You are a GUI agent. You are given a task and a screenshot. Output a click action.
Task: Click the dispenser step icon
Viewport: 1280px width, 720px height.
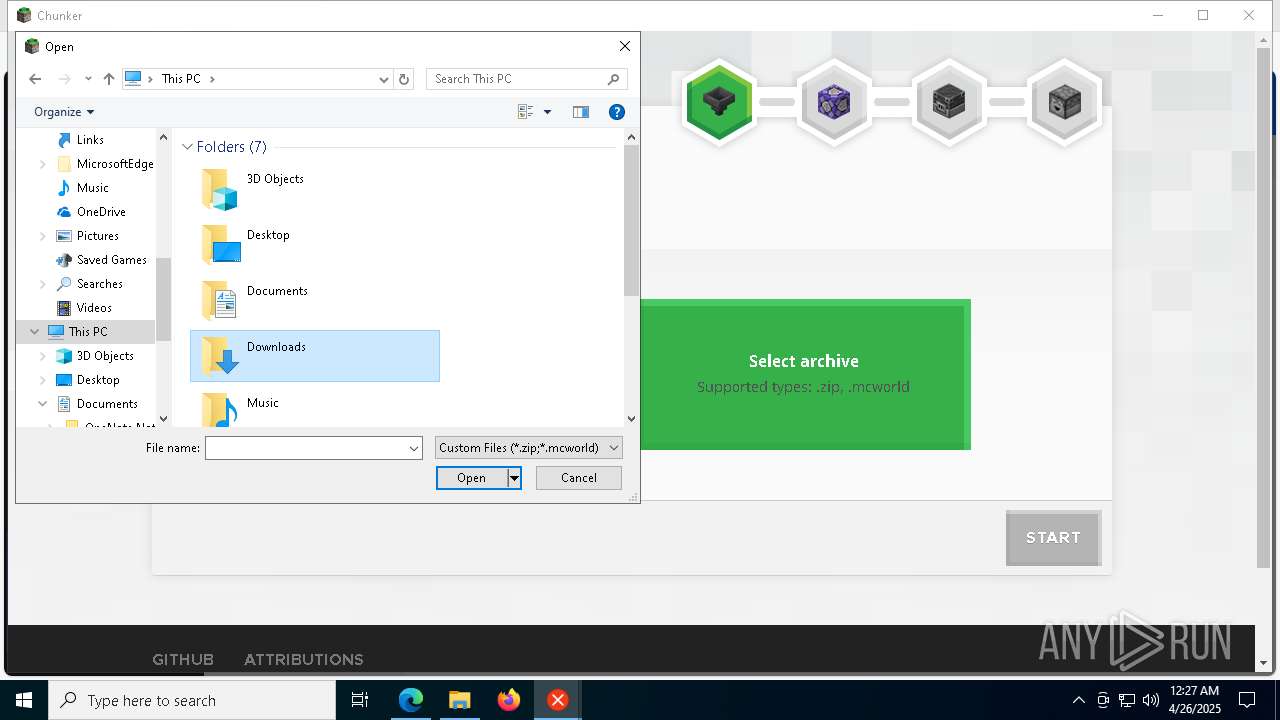1064,102
